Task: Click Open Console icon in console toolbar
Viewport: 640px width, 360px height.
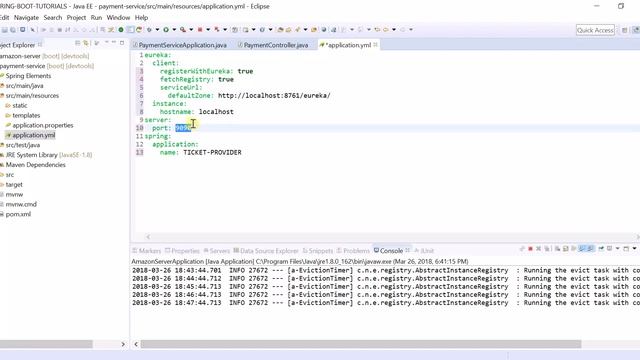Action: pyautogui.click(x=626, y=249)
